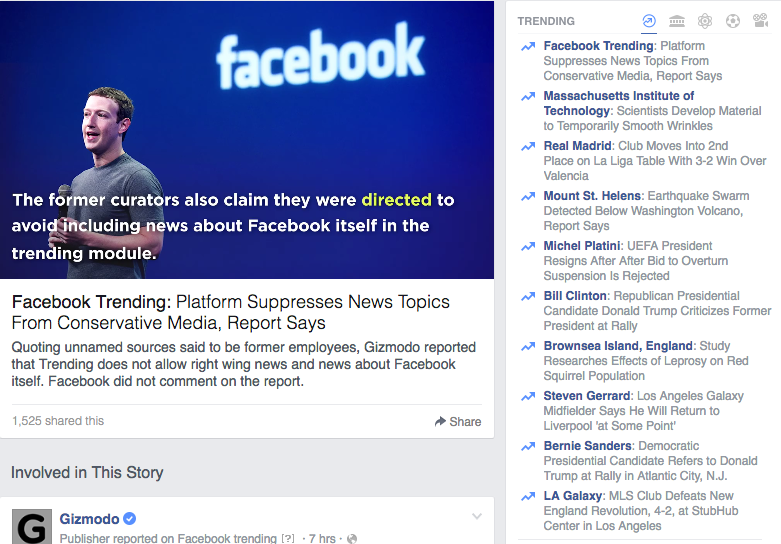This screenshot has height=544, width=781.
Task: Click the public globe icon on Gizmodo post
Action: [x=352, y=539]
